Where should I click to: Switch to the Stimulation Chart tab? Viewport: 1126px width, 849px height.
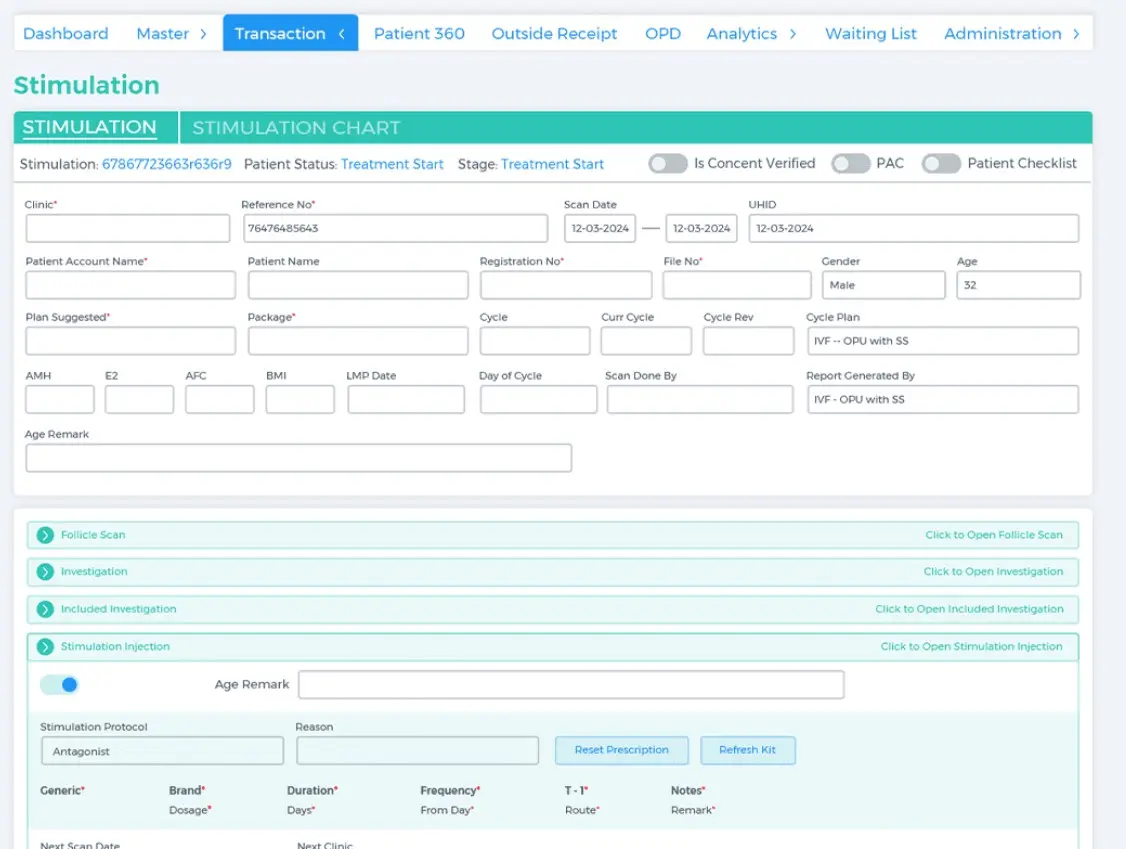(295, 127)
